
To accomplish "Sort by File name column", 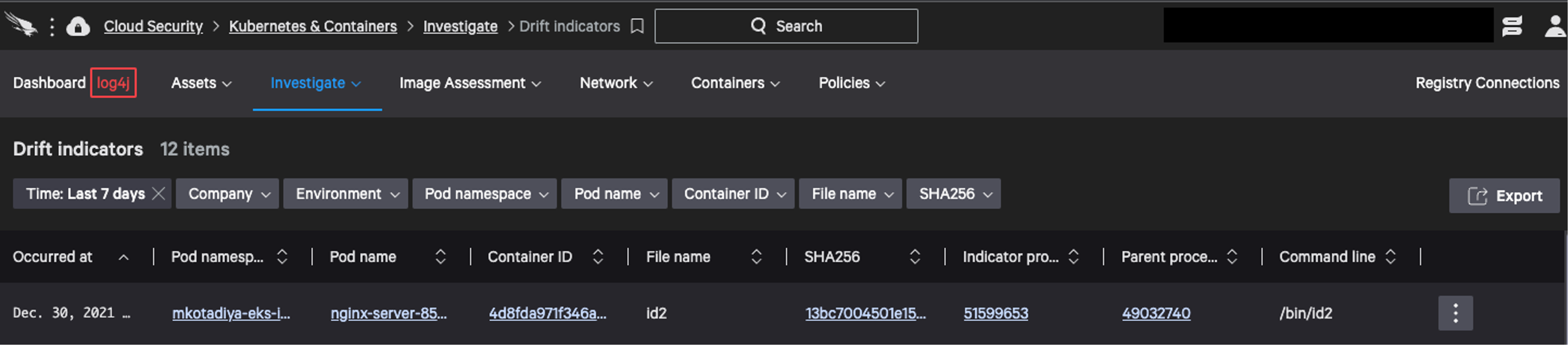I will pos(756,257).
